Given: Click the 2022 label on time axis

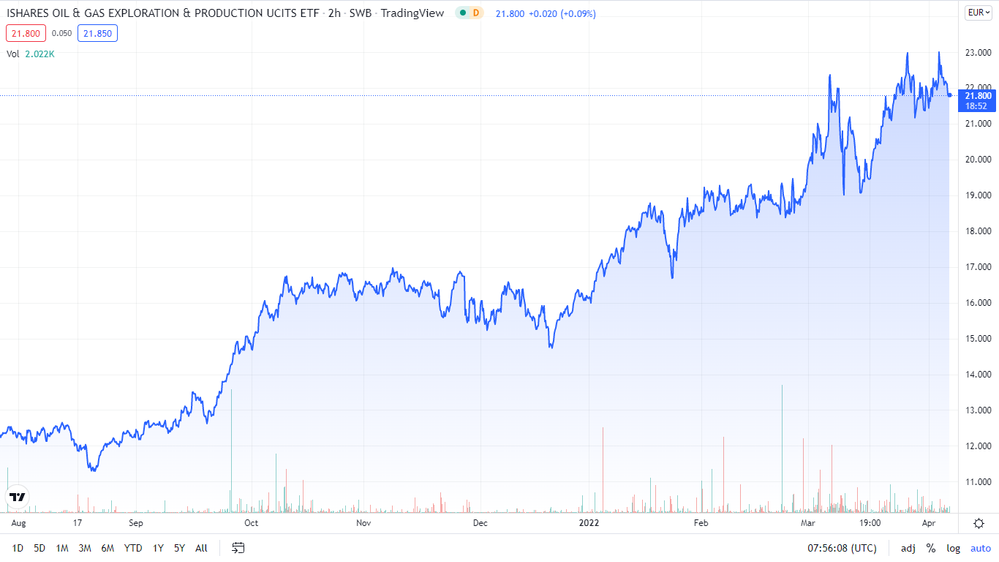Looking at the screenshot, I should pos(589,523).
